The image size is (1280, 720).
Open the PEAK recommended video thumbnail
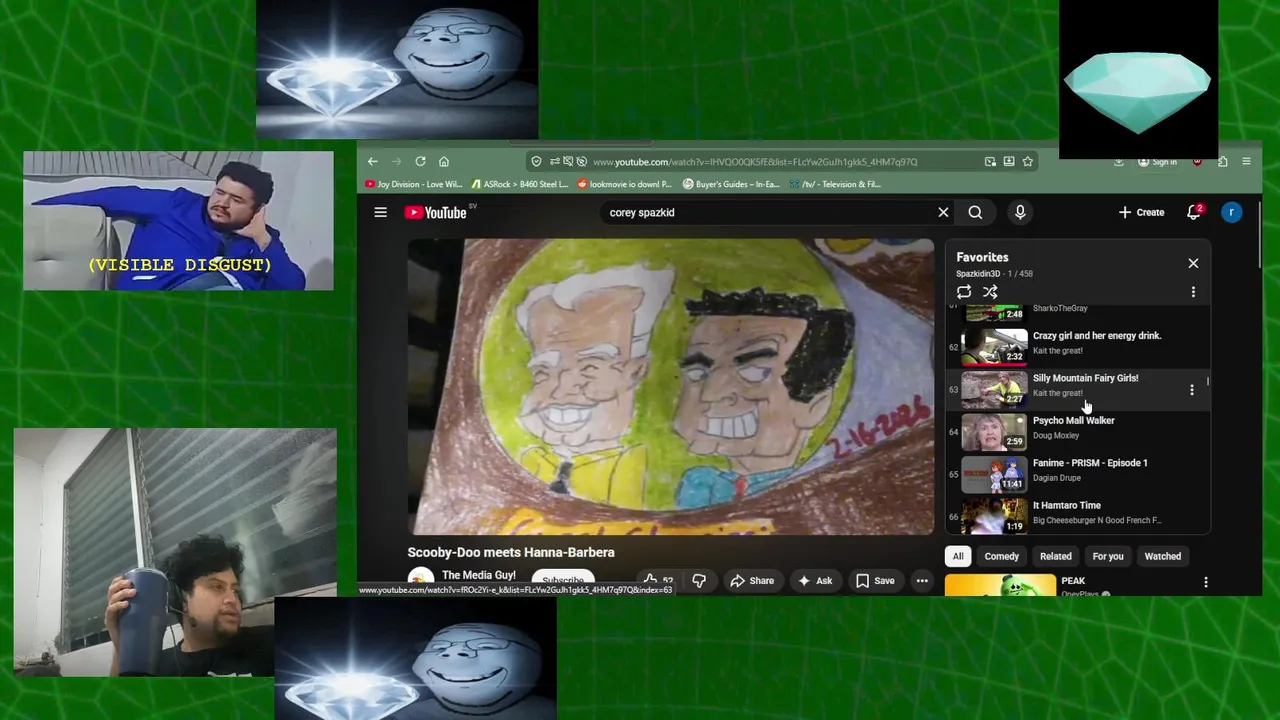(1000, 585)
